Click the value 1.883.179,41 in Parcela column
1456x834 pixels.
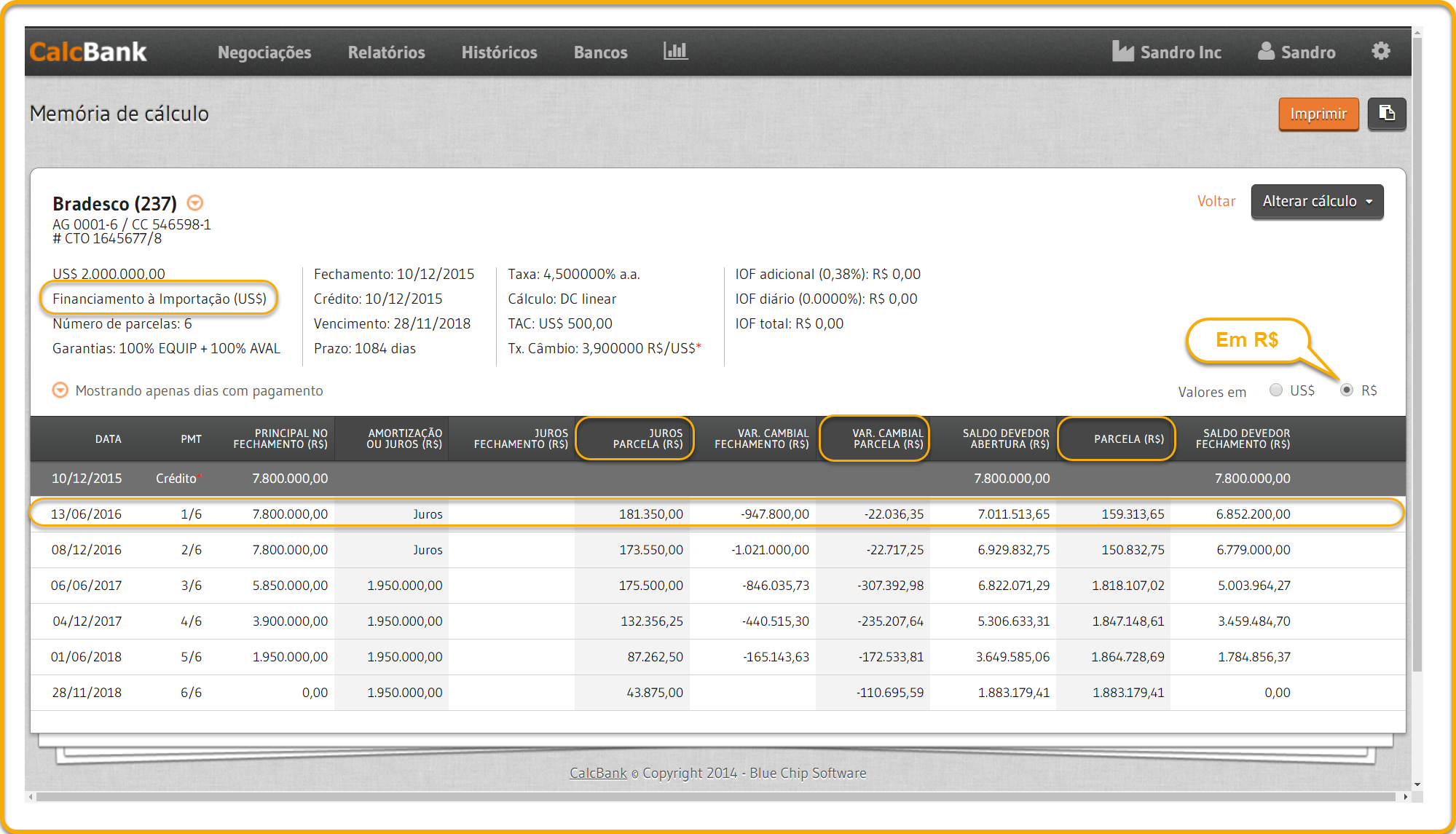(1128, 692)
